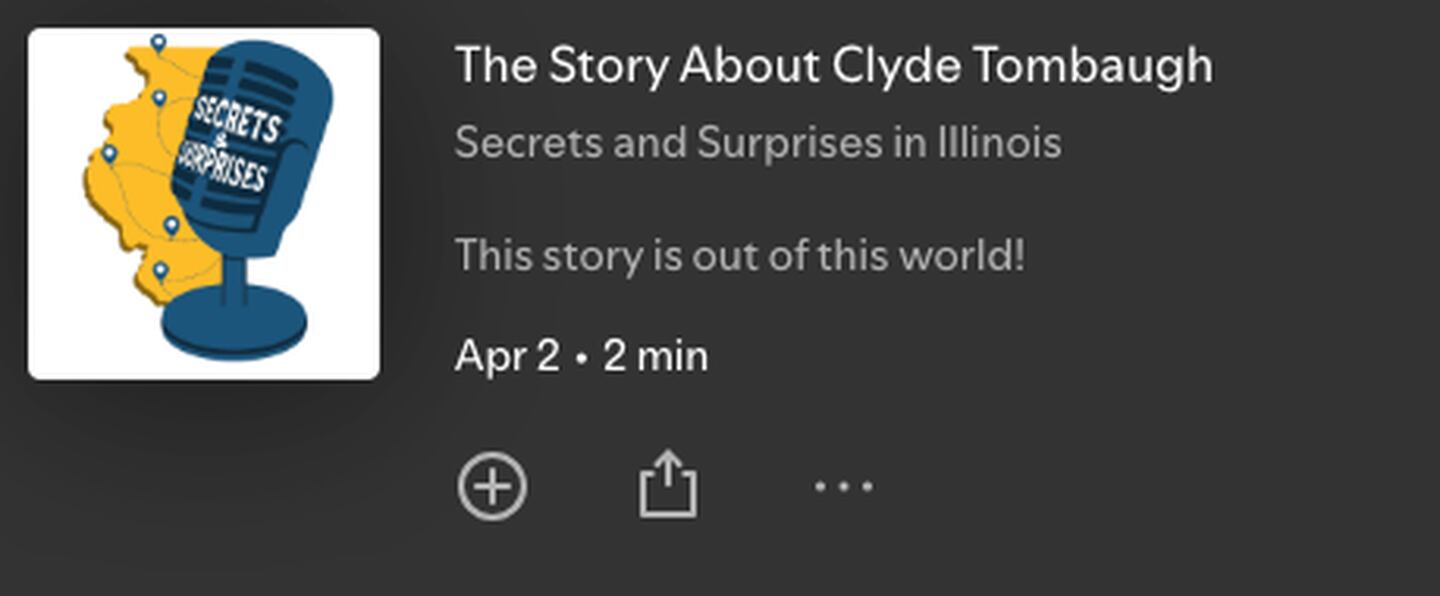Click the microphone stand base in artwork
The image size is (1440, 596).
click(x=235, y=322)
